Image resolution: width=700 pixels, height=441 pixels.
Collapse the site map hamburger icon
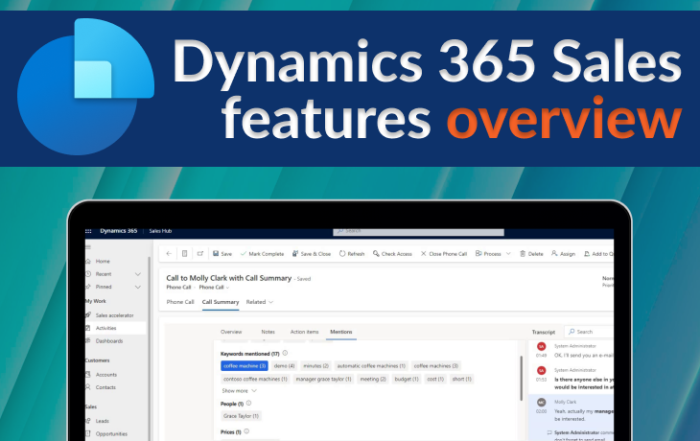[x=88, y=247]
